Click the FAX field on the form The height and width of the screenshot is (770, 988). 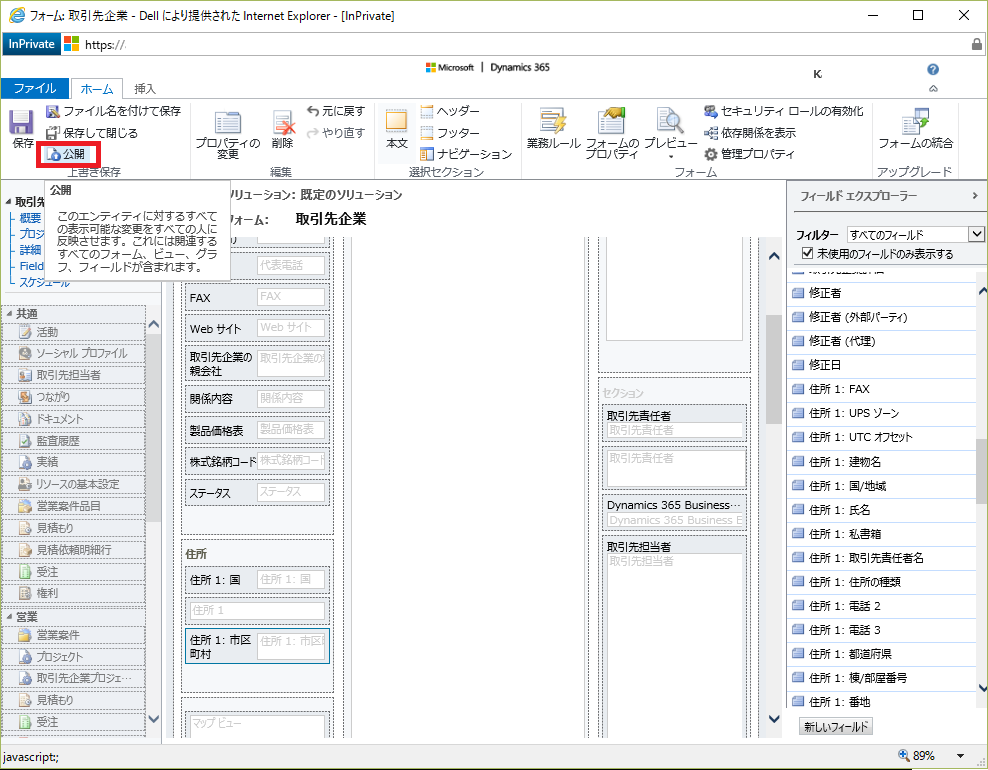257,297
